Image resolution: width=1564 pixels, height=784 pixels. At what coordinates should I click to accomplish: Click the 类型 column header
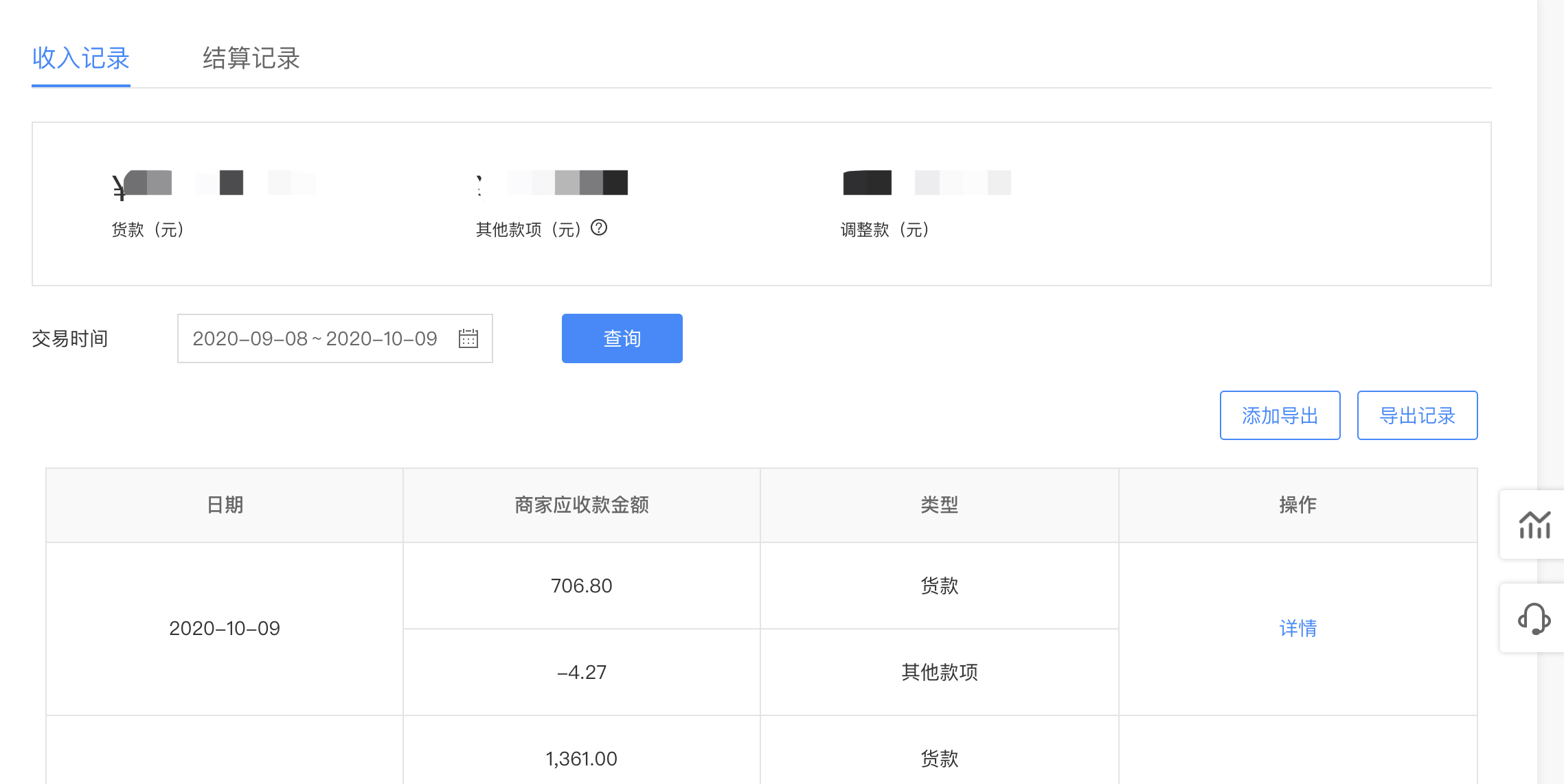tap(939, 505)
